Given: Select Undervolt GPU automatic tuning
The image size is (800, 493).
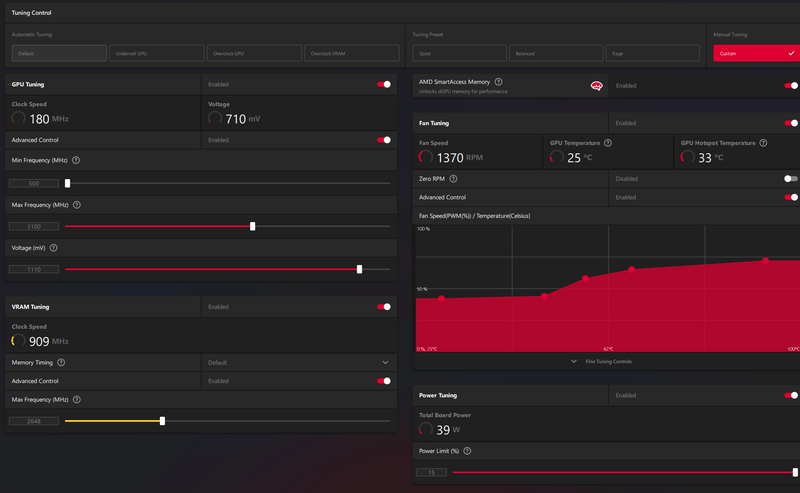Looking at the screenshot, I should 157,53.
